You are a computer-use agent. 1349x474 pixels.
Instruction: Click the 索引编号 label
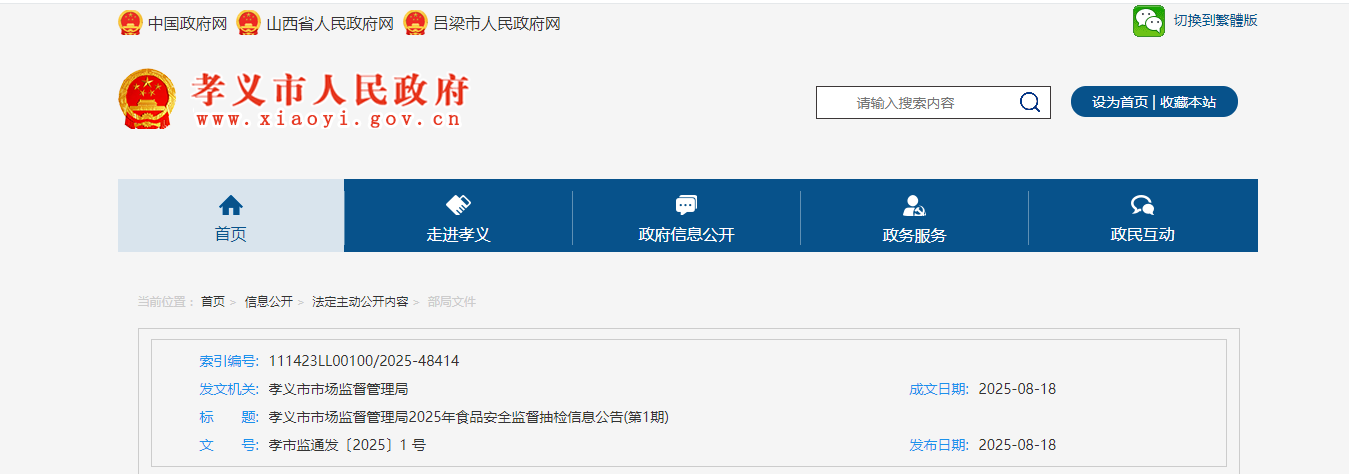point(229,361)
